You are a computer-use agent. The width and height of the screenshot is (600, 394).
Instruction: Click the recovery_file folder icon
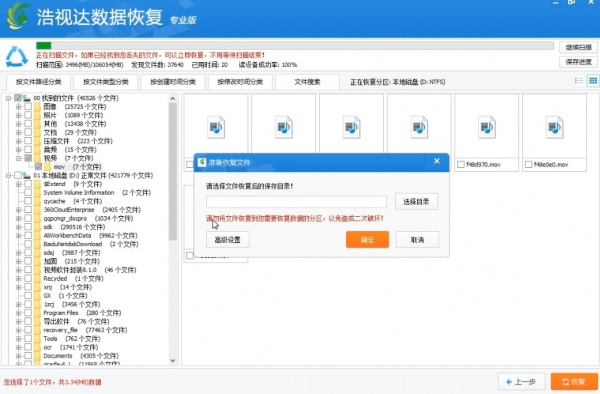[37, 330]
